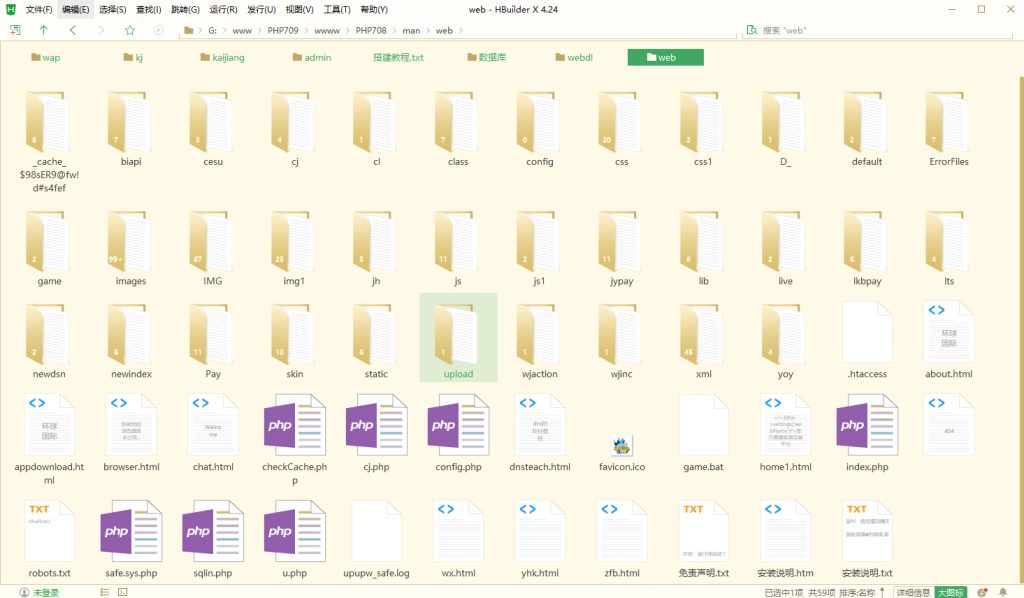Screen dimensions: 1024x598
Task: Expand the web breadcrumb chevron
Action: pyautogui.click(x=461, y=31)
